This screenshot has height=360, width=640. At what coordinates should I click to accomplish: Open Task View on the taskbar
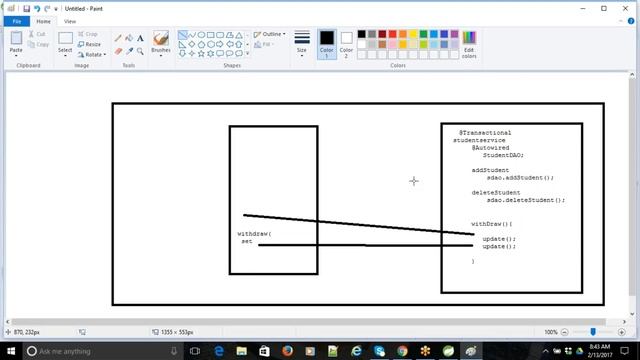(195, 351)
